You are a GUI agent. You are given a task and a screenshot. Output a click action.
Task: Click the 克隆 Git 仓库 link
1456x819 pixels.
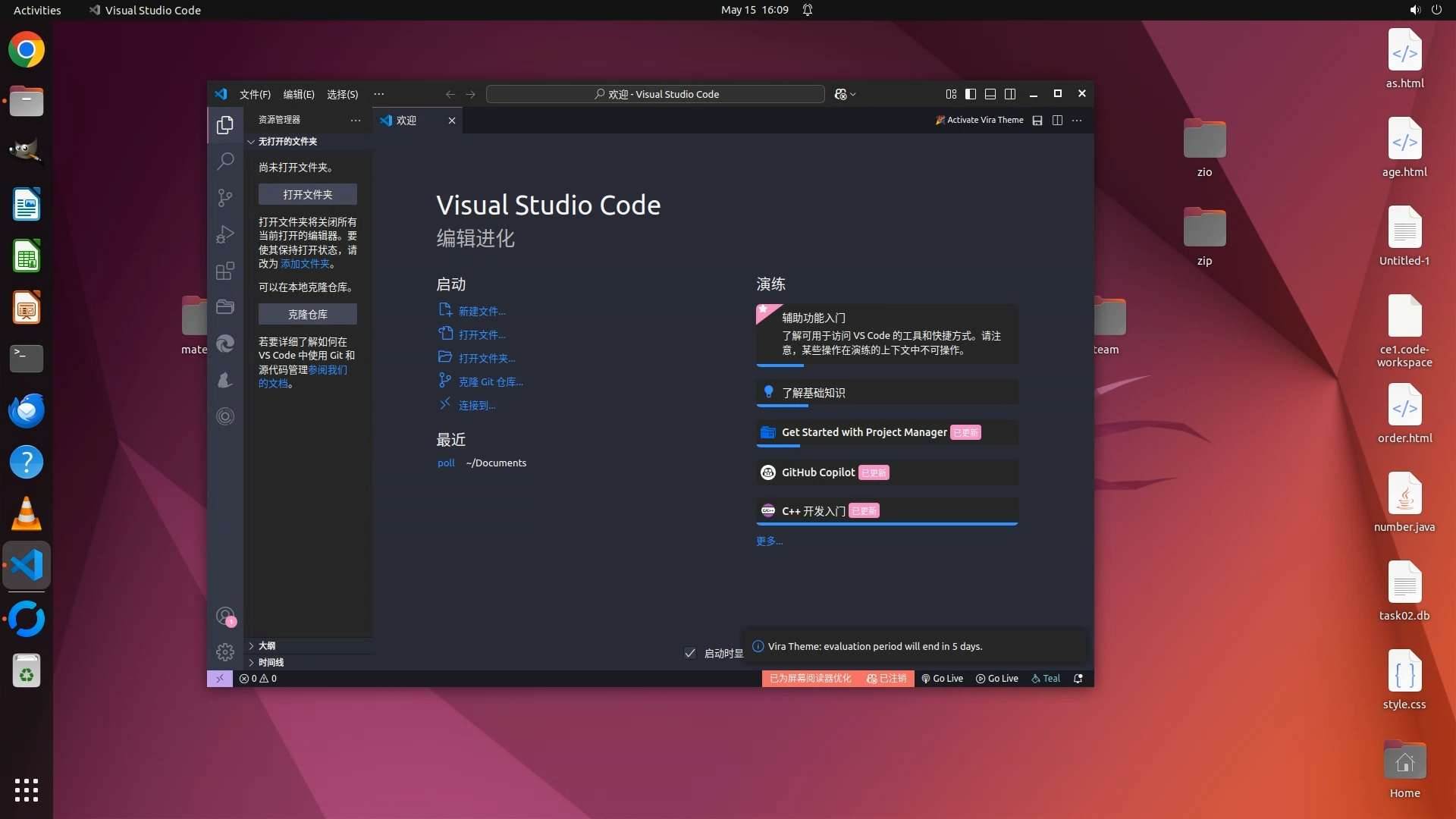tap(490, 382)
